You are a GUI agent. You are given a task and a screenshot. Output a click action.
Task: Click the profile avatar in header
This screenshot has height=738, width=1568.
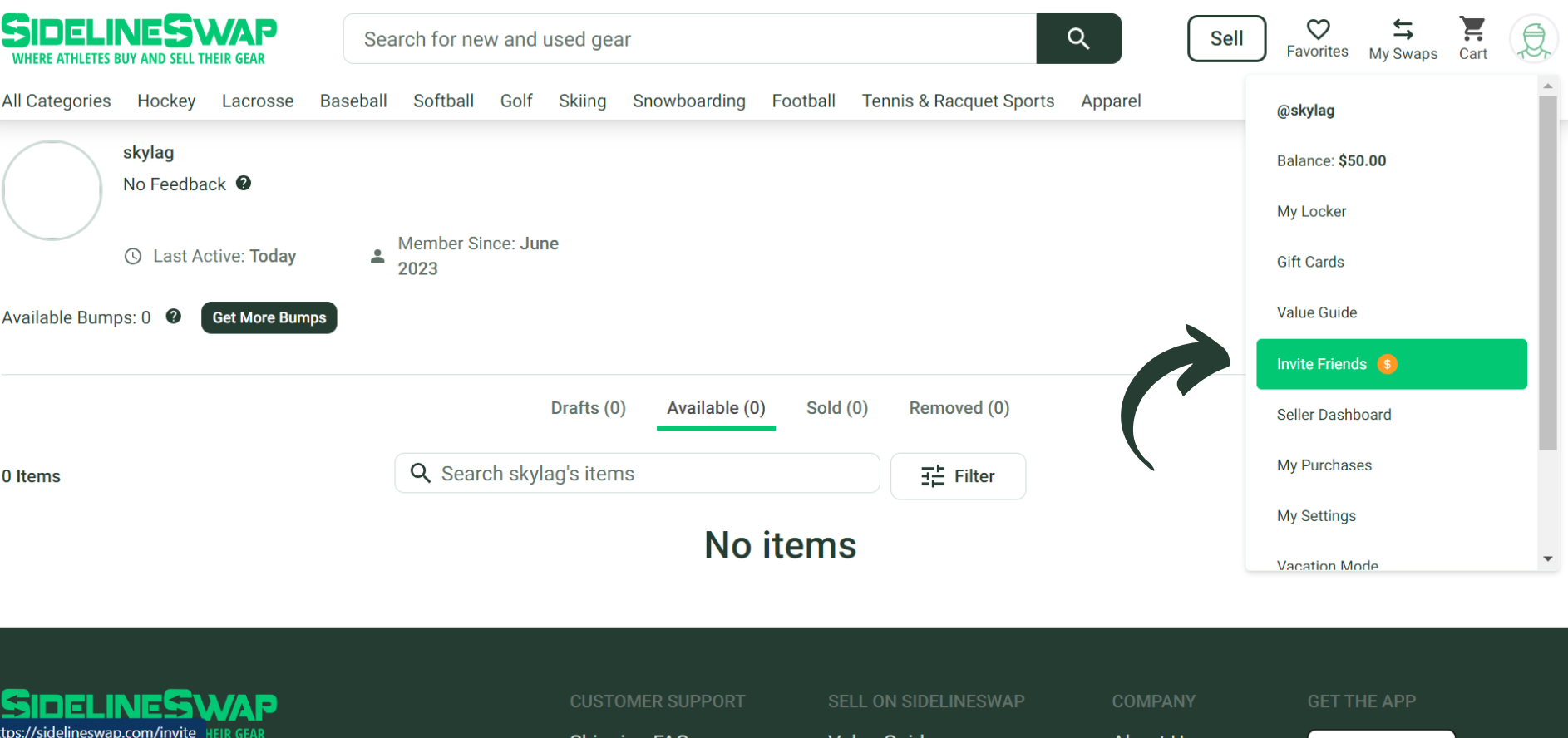coord(1534,38)
